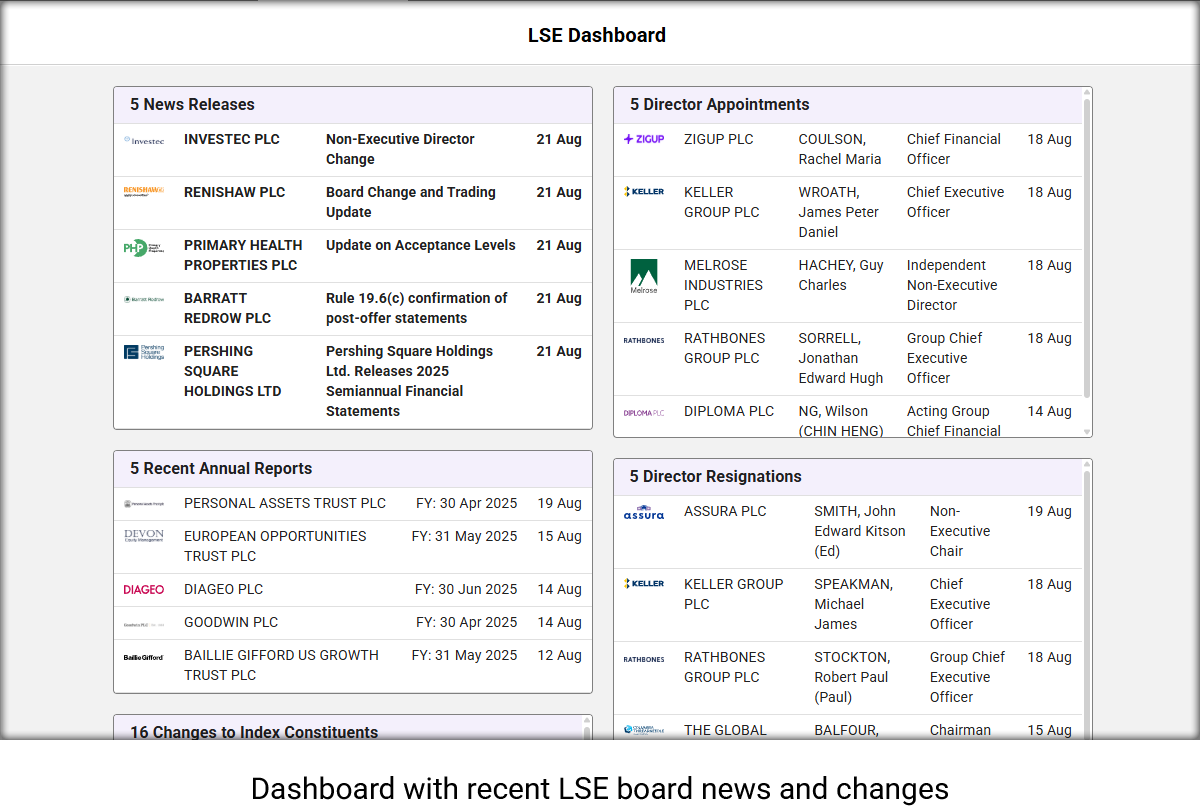This screenshot has height=810, width=1200.
Task: Click ASSURA PLC company name
Action: [725, 511]
